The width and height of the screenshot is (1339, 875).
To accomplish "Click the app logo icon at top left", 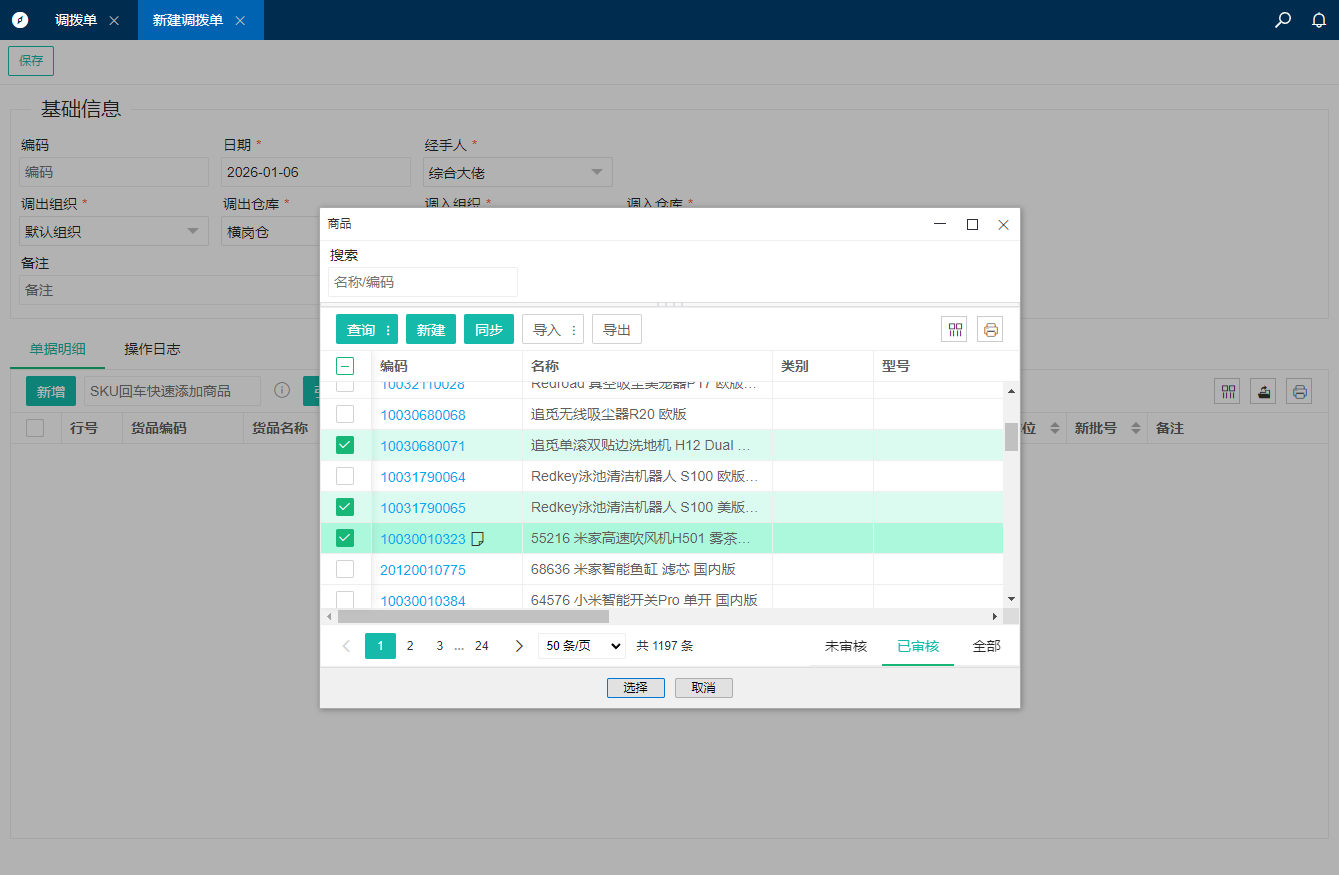I will pyautogui.click(x=20, y=20).
